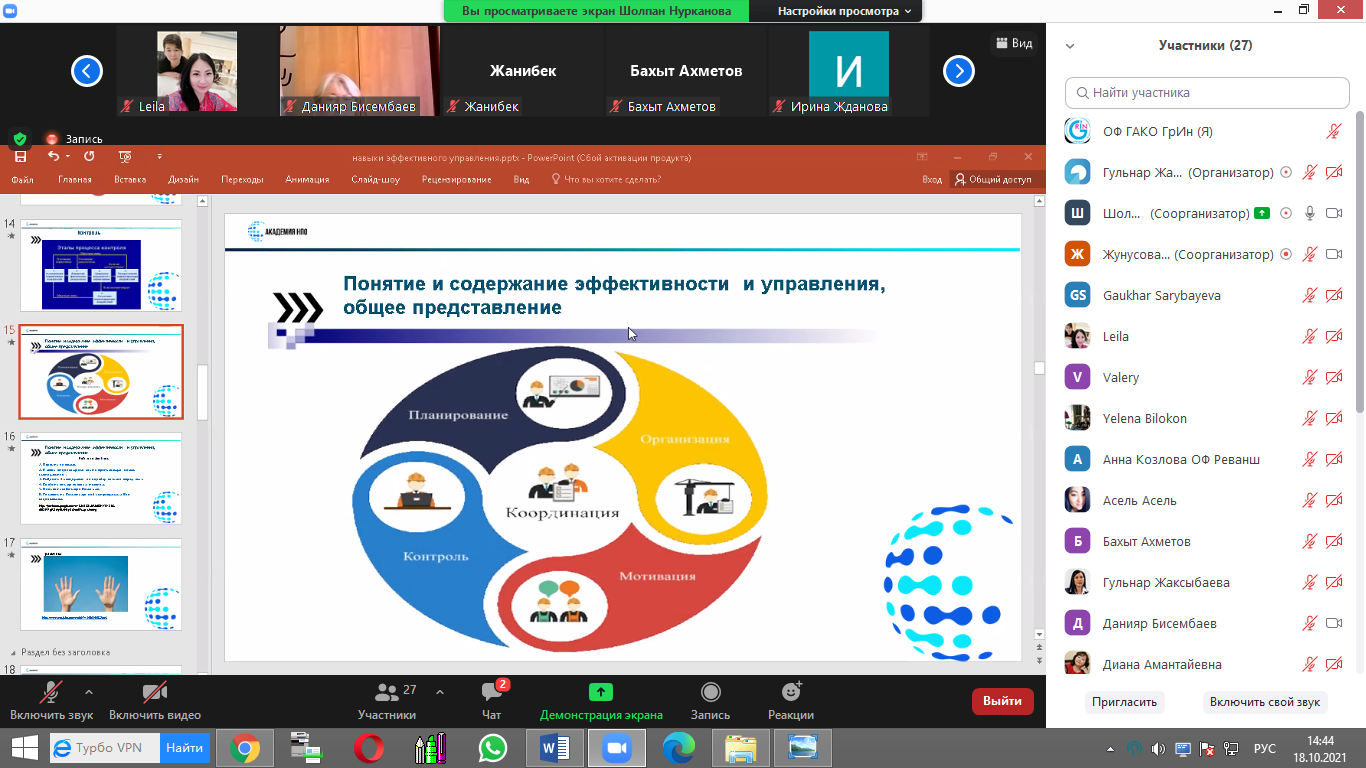Turn on camera with Включить видео
Screen dimensions: 1366x768
point(154,692)
